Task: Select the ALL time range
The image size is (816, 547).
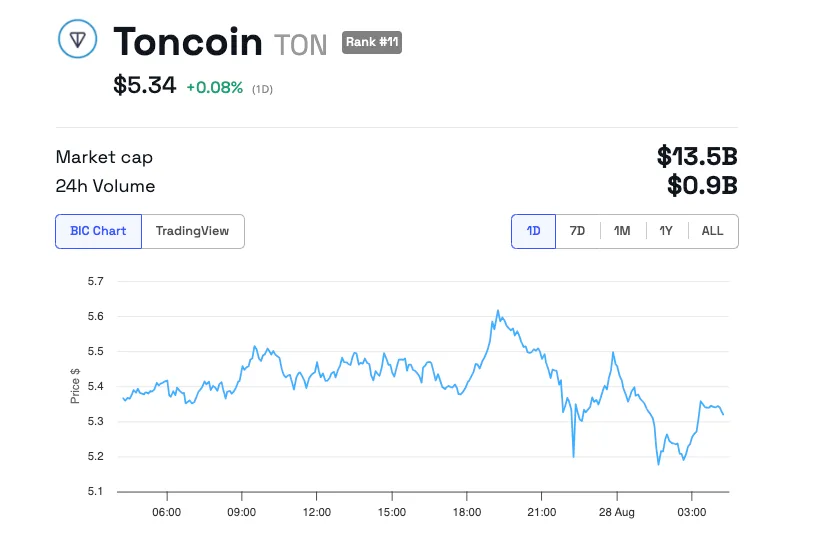Action: (712, 231)
